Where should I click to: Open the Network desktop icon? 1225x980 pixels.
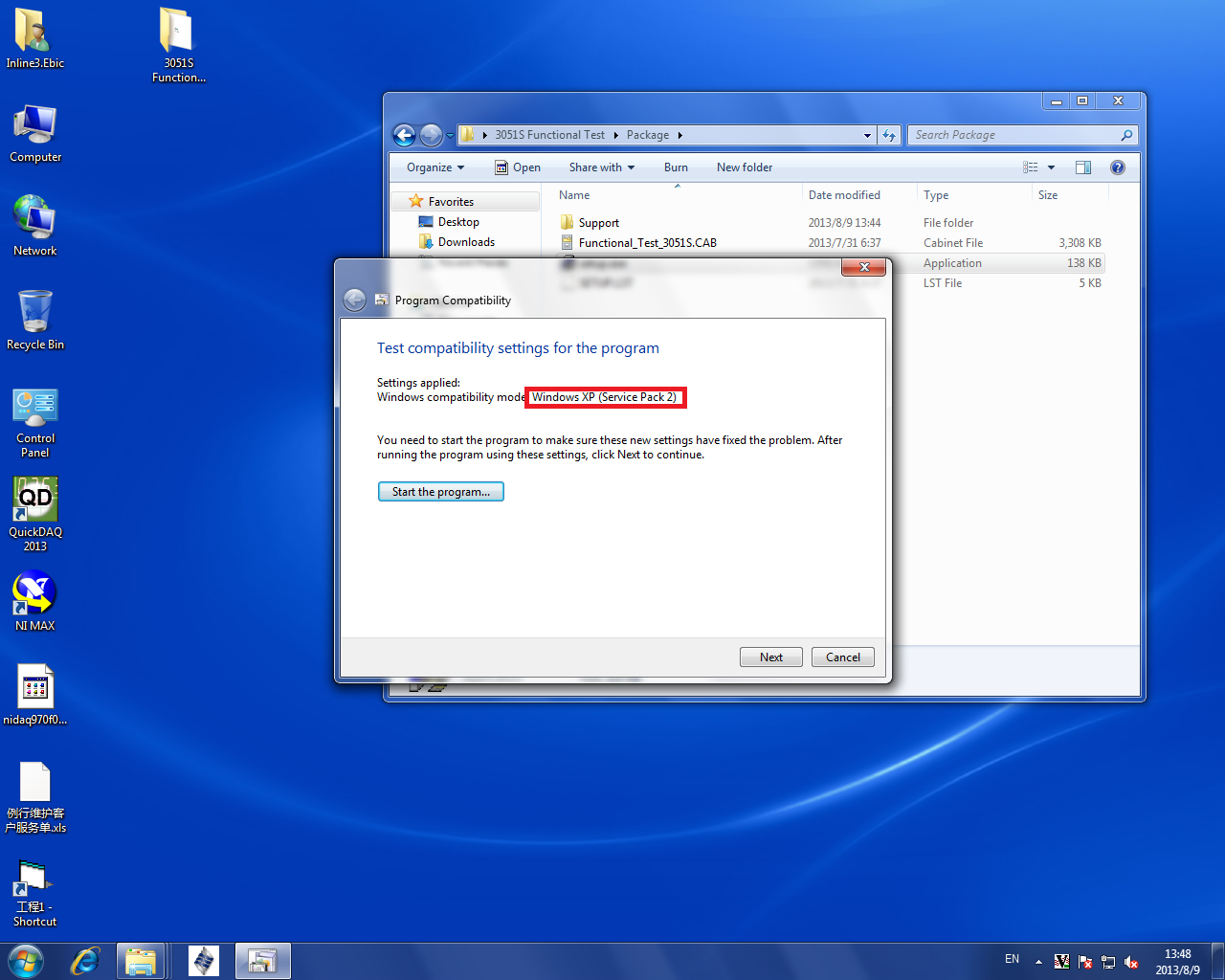pyautogui.click(x=35, y=226)
